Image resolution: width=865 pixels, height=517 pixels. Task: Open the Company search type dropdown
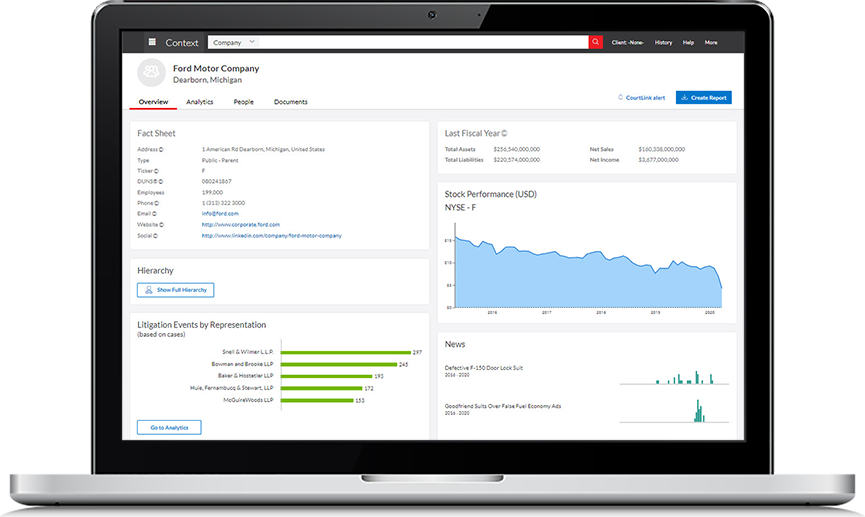coord(234,42)
